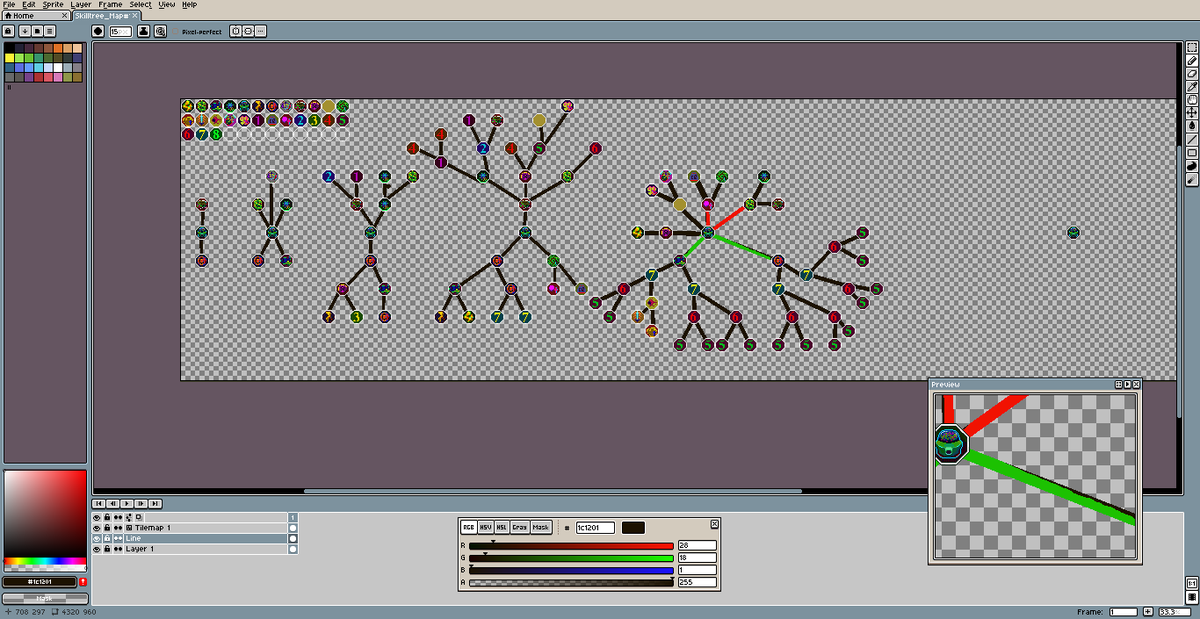Click the foreground color #1c1201 button

pos(40,581)
